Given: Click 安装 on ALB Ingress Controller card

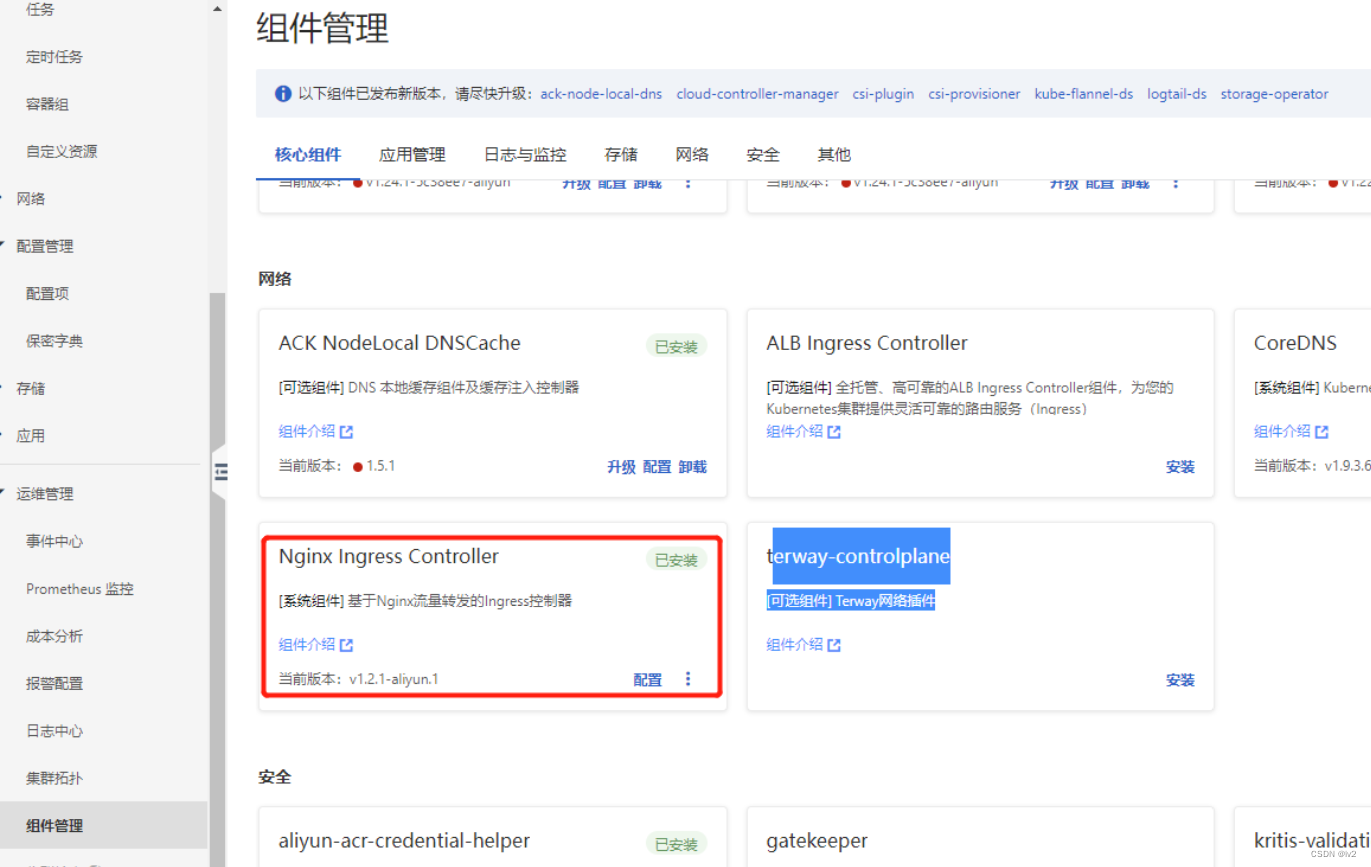Looking at the screenshot, I should coord(1180,467).
